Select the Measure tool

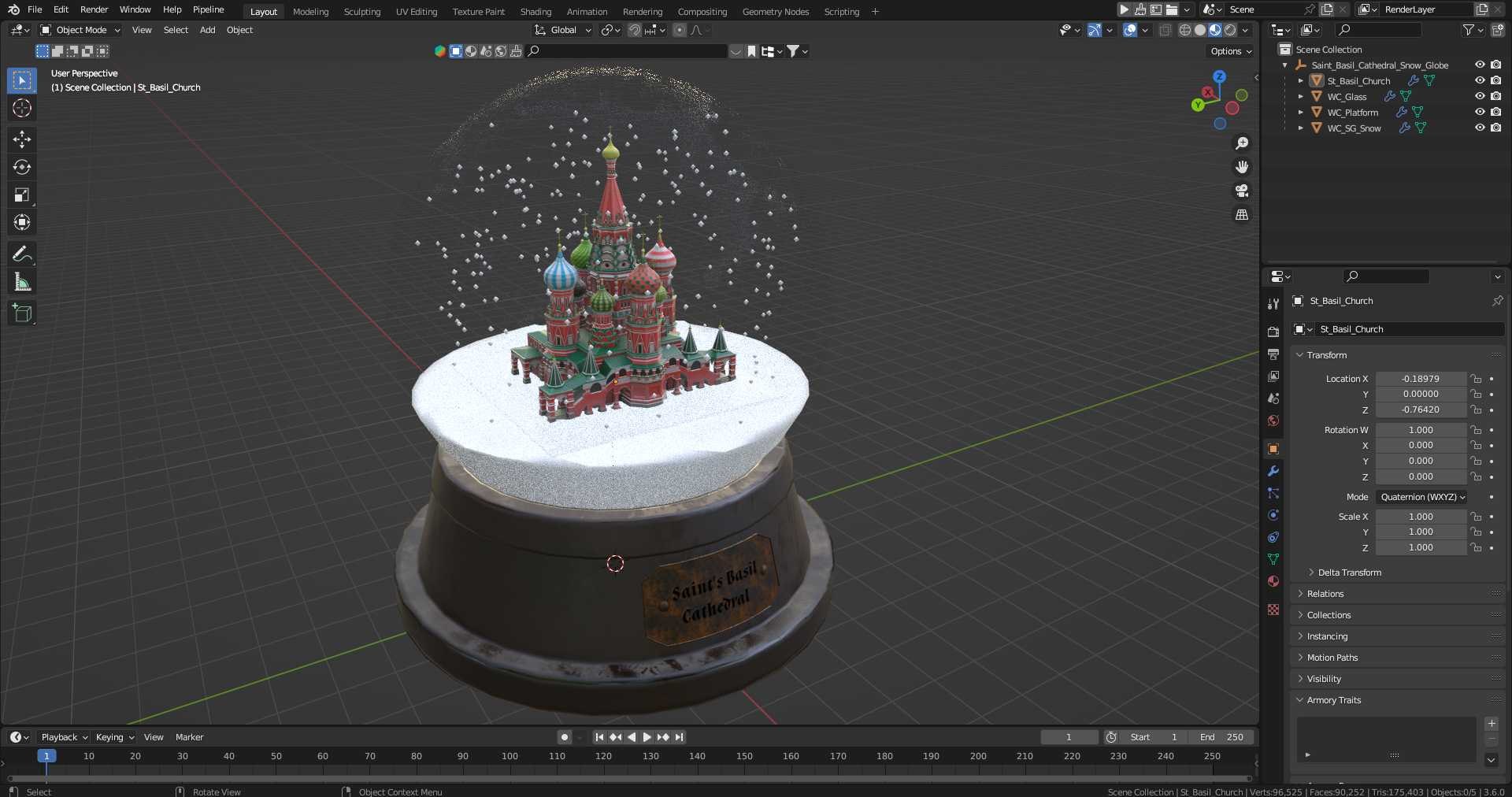click(x=22, y=282)
